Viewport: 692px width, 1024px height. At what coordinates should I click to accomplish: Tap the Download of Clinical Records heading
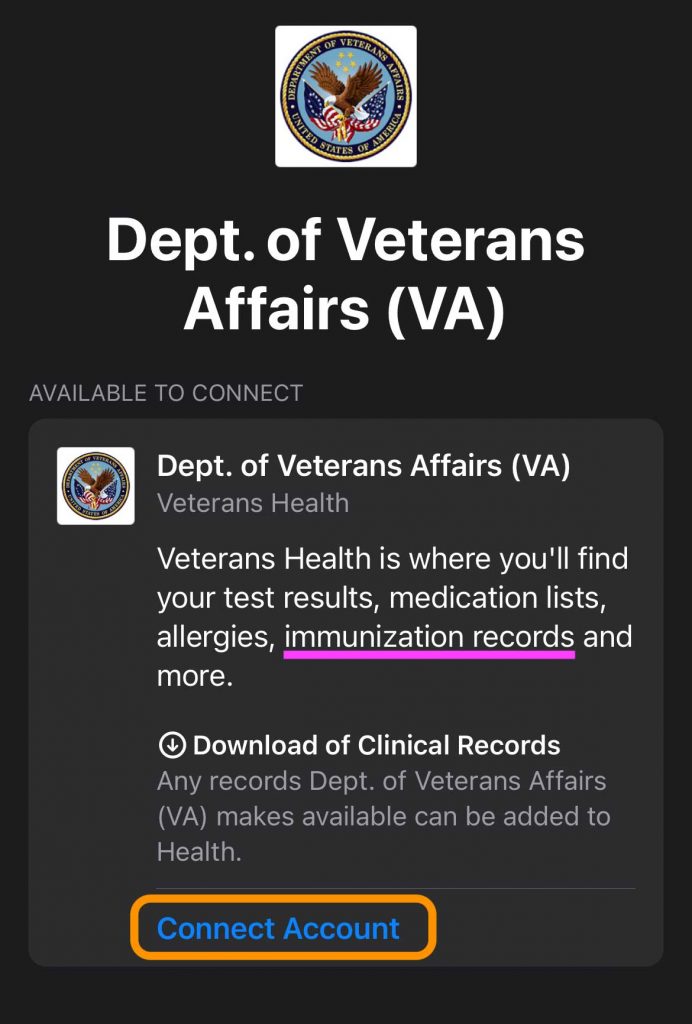(x=376, y=745)
